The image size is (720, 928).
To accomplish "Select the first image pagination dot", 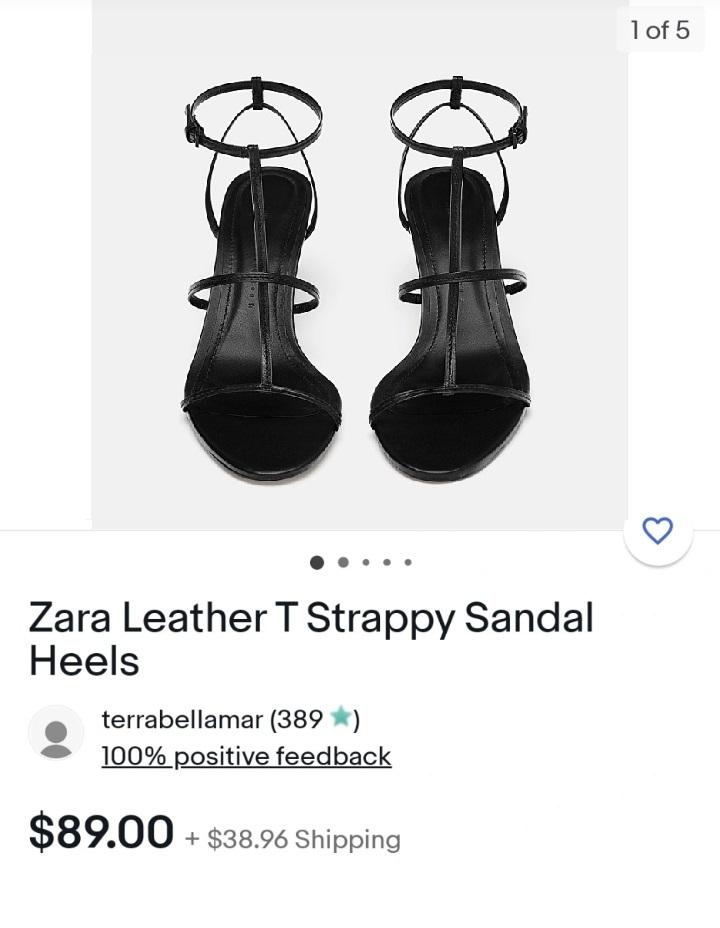I will click(317, 562).
